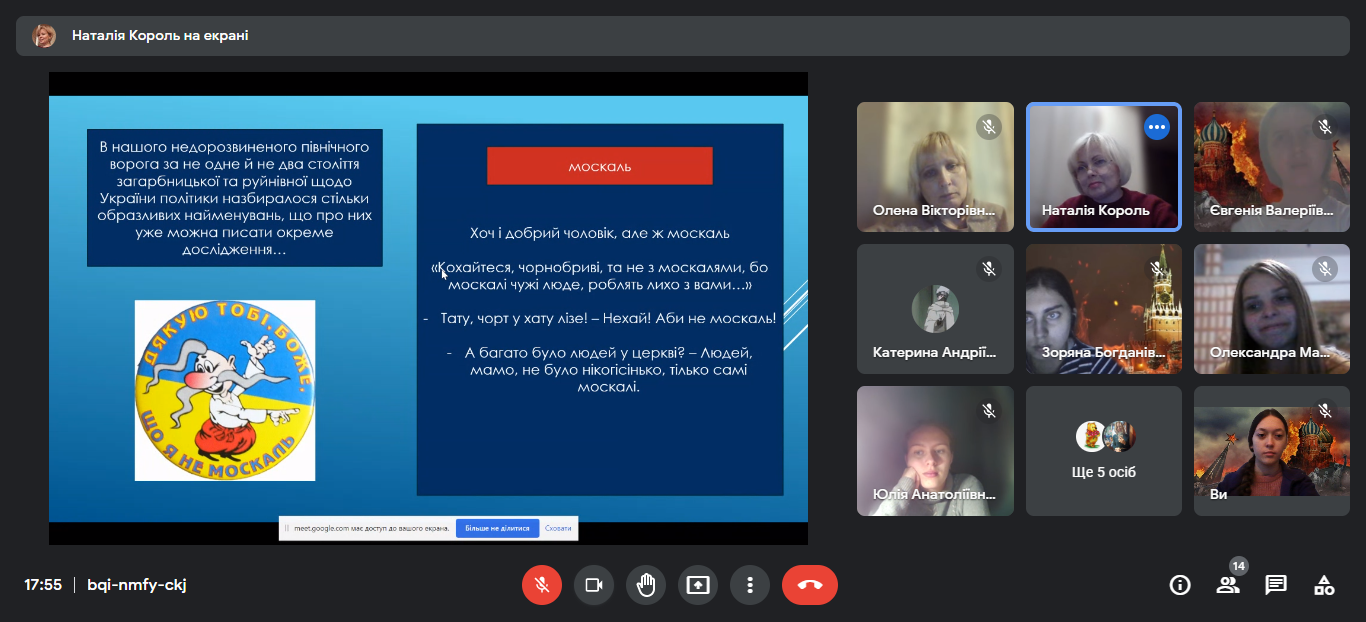This screenshot has width=1366, height=622.
Task: Click muted mic icon on Олена Вікторівна tile
Action: (x=989, y=127)
